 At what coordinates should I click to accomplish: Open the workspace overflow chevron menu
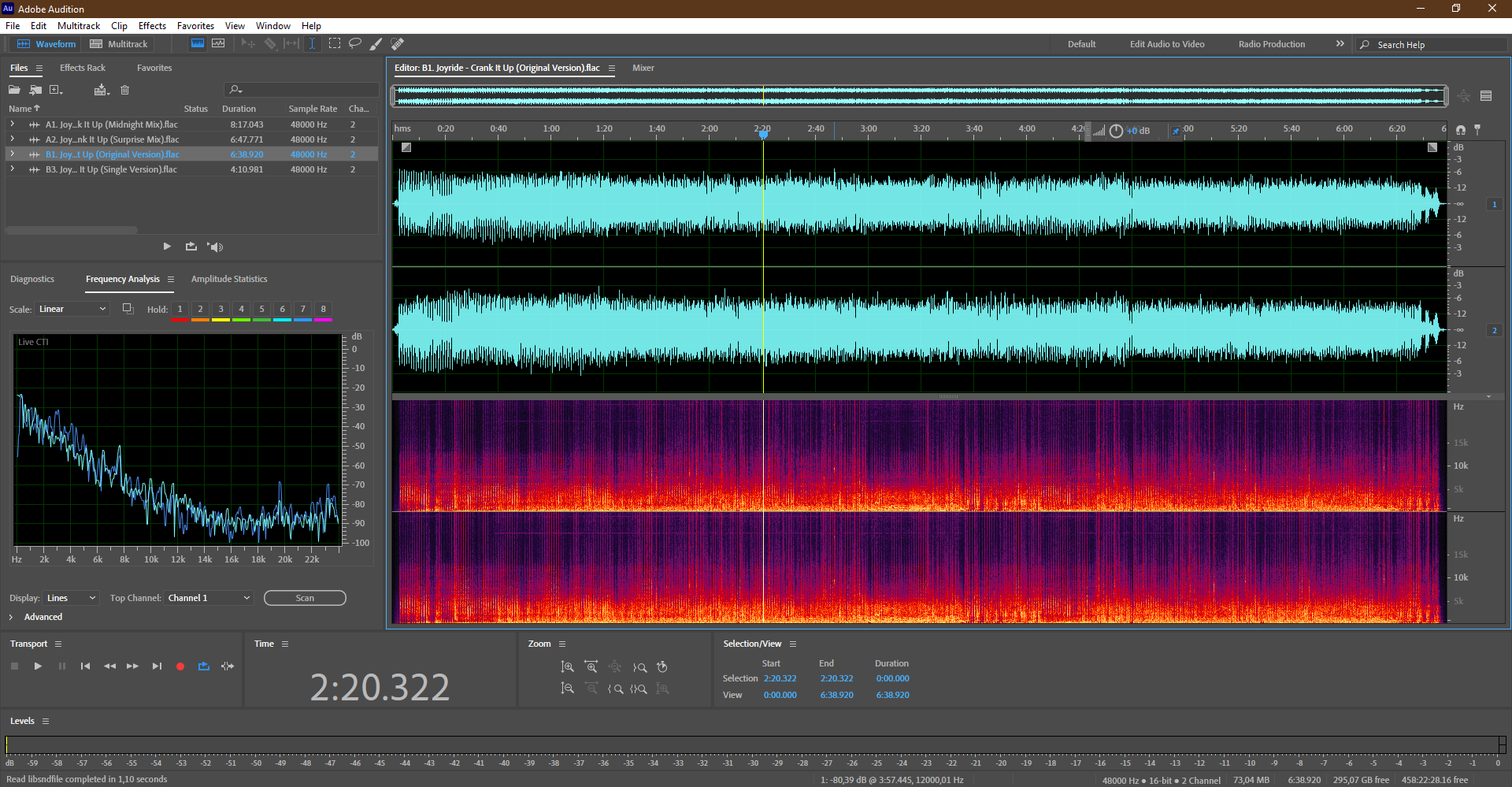(x=1340, y=44)
